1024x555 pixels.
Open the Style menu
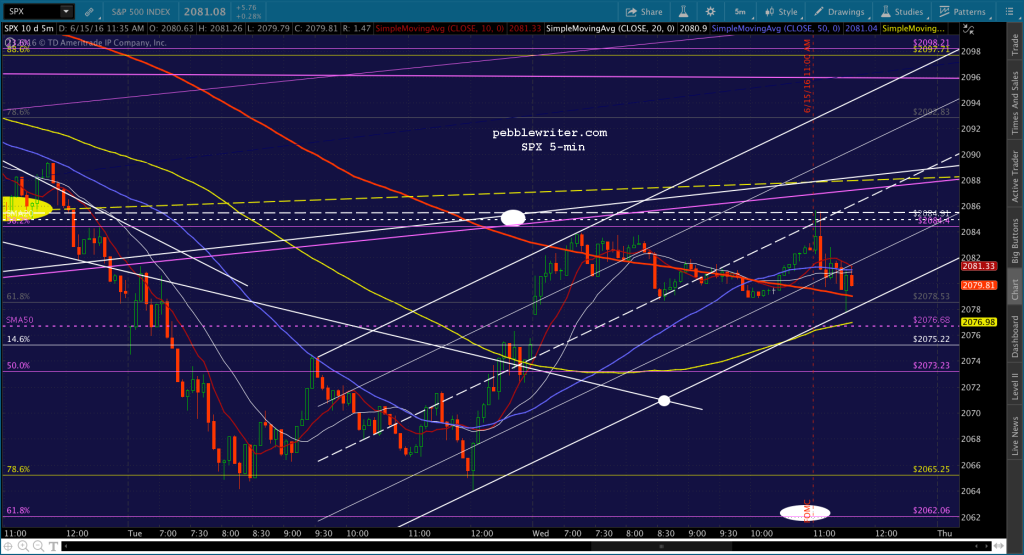[782, 12]
